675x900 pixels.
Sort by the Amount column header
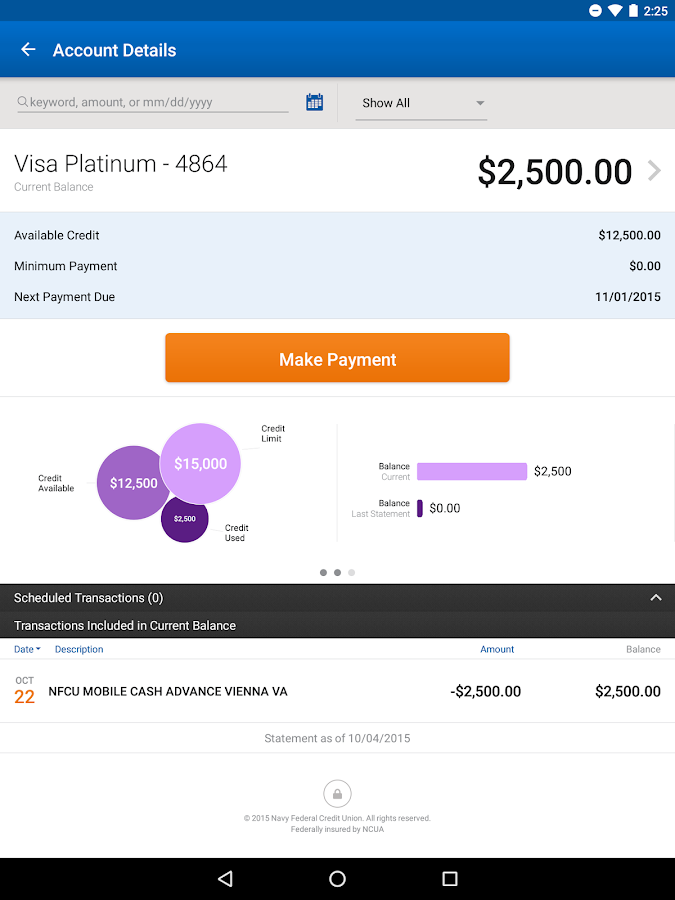(x=497, y=649)
